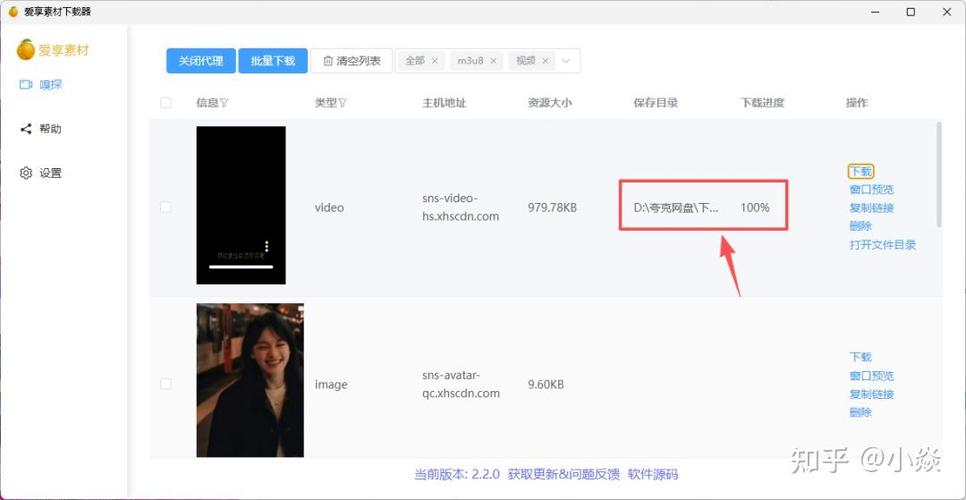The height and width of the screenshot is (500, 966).
Task: Click 删除 for the image row
Action: click(861, 413)
